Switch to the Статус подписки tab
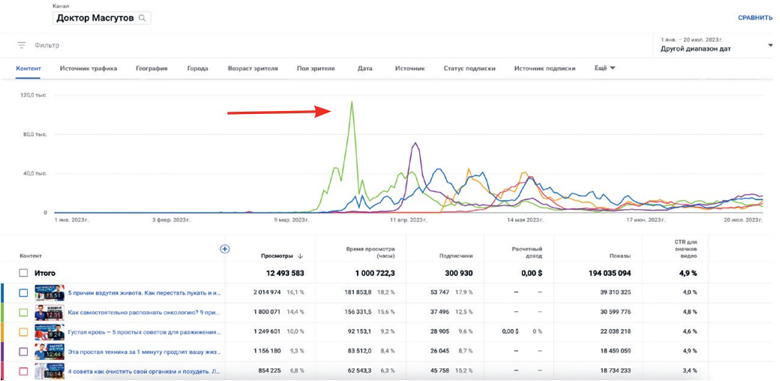This screenshot has width=780, height=381. pos(469,69)
